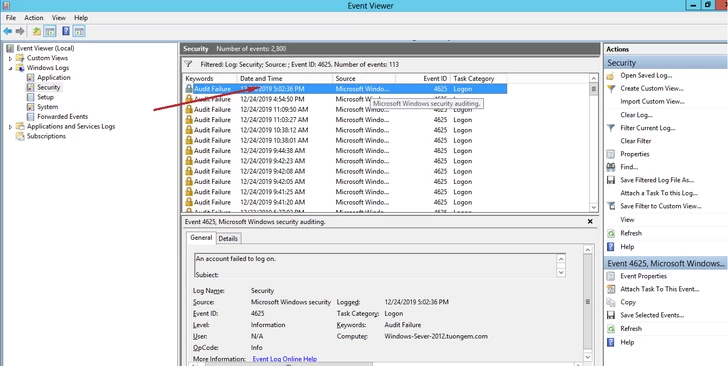This screenshot has height=366, width=728.
Task: Click the Copy icon in Actions pane
Action: [x=611, y=302]
